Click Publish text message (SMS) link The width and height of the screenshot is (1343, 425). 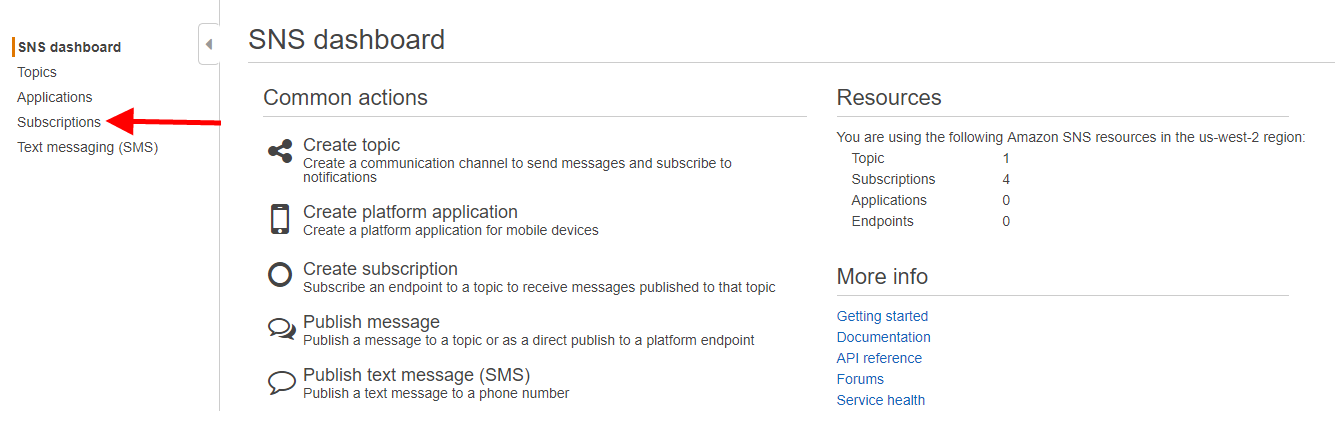tap(416, 375)
